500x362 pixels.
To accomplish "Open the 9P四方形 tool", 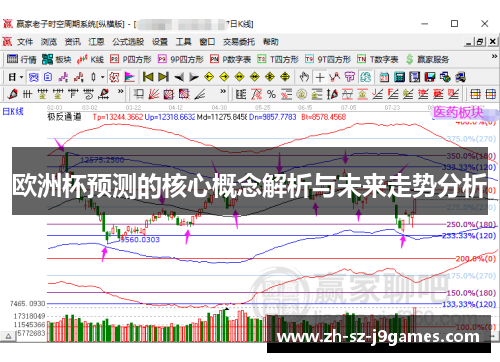I will (181, 59).
